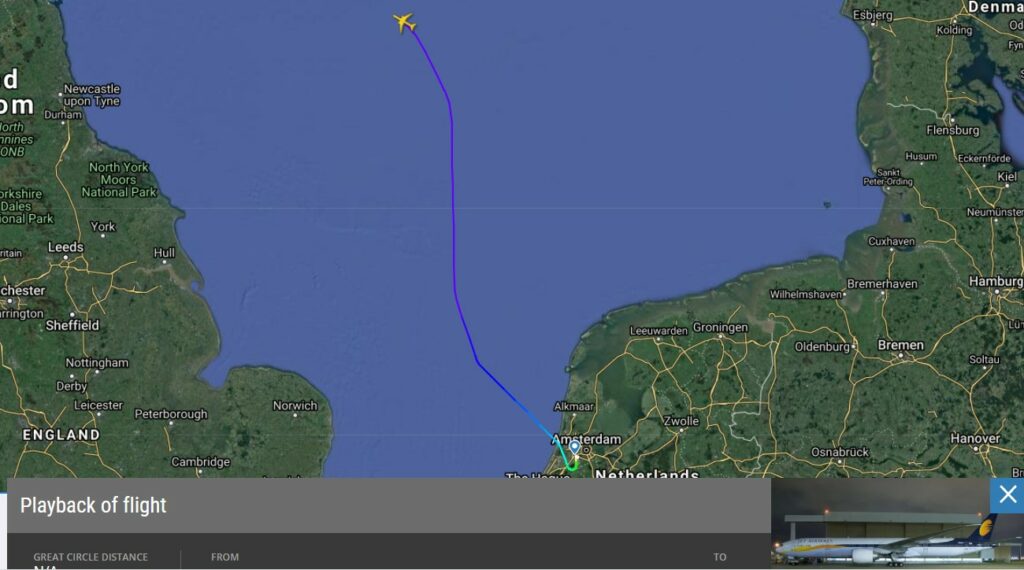The image size is (1024, 570).
Task: Click the Newcastle upon Tyne label
Action: (x=91, y=95)
